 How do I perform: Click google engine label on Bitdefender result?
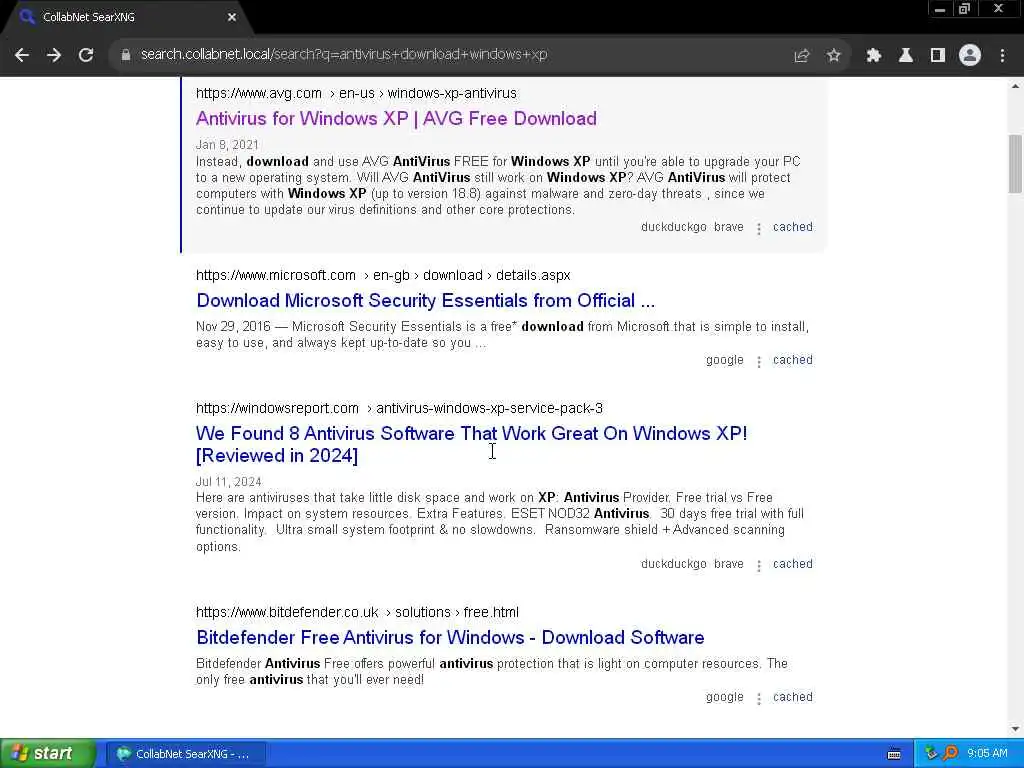(x=724, y=697)
